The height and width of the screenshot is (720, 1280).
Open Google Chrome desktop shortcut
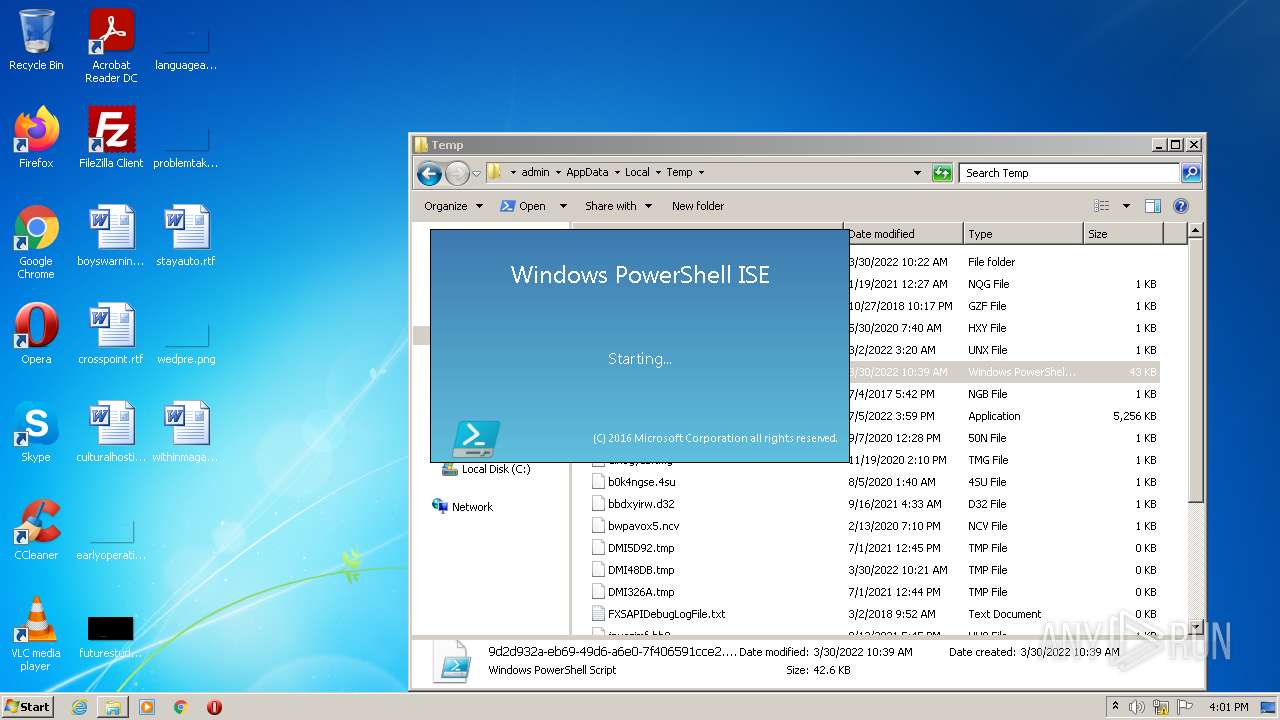pyautogui.click(x=36, y=242)
